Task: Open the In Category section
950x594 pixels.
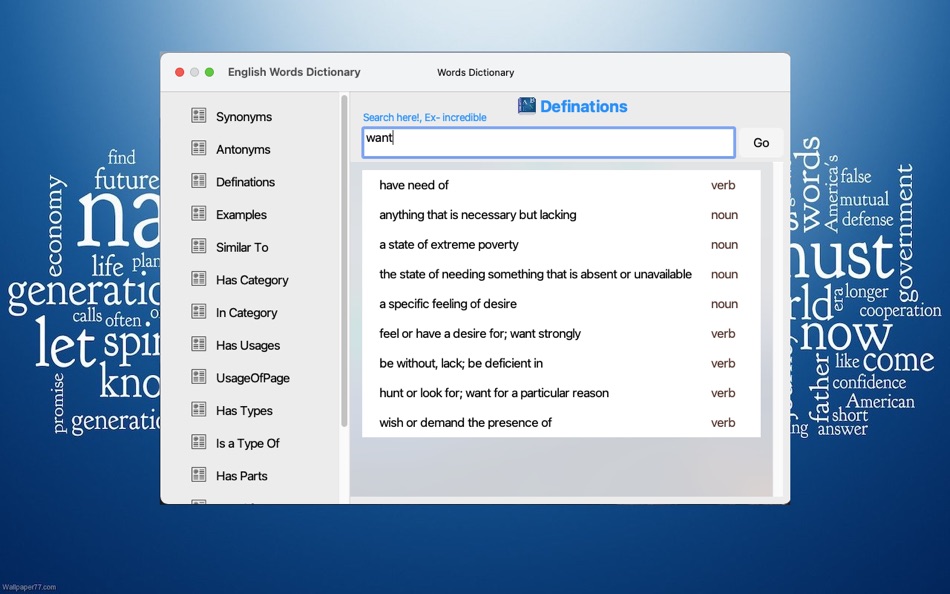Action: pyautogui.click(x=246, y=313)
